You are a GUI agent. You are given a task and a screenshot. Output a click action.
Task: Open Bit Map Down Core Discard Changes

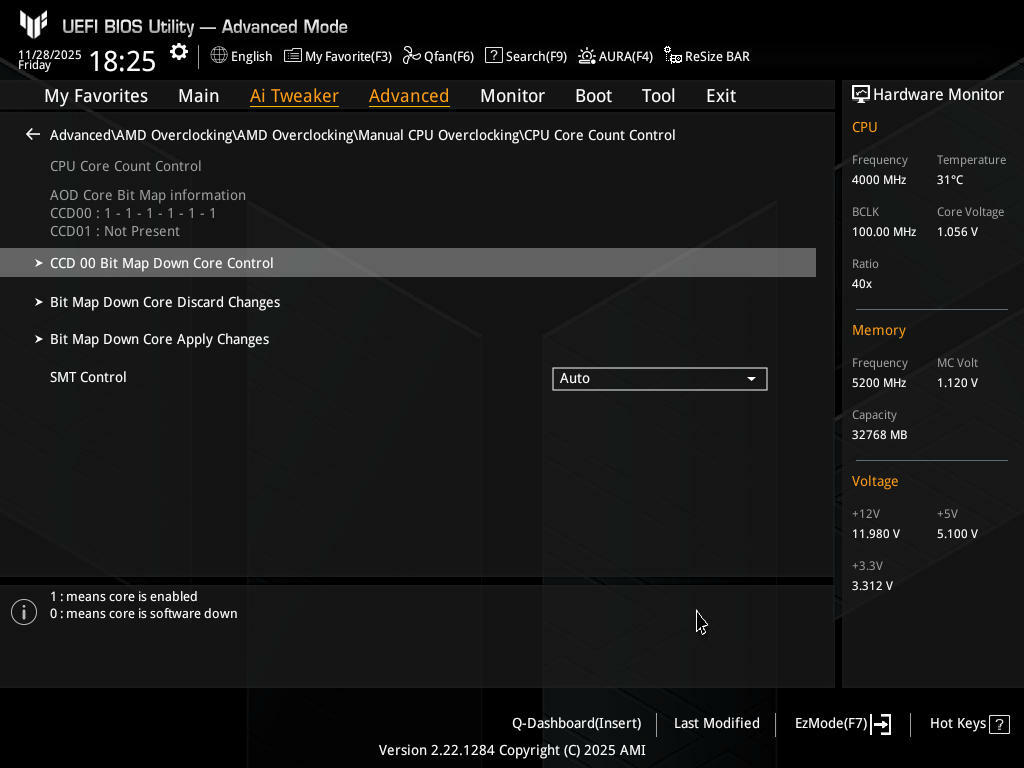click(165, 302)
